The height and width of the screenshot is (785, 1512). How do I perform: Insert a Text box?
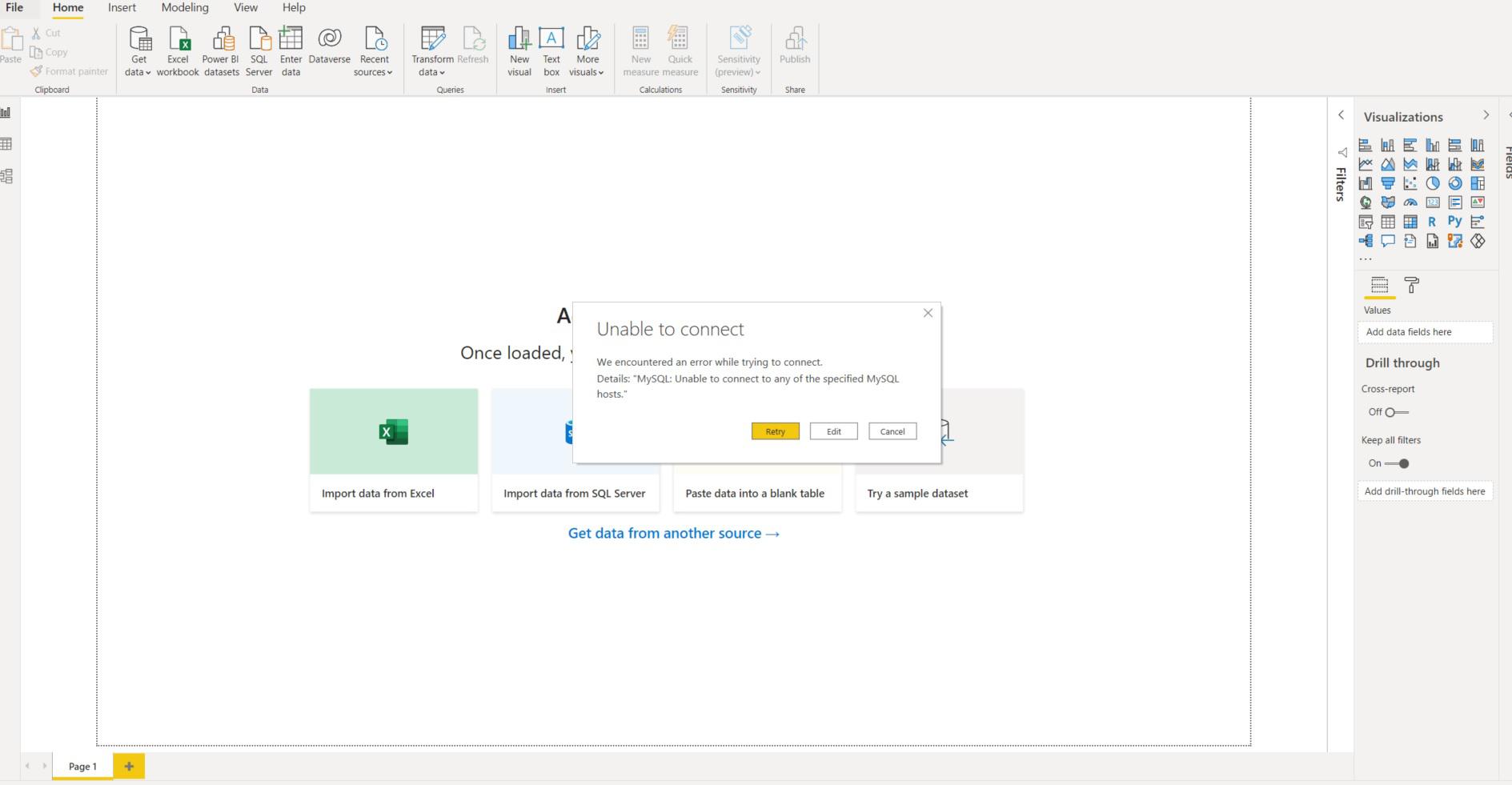click(x=551, y=51)
